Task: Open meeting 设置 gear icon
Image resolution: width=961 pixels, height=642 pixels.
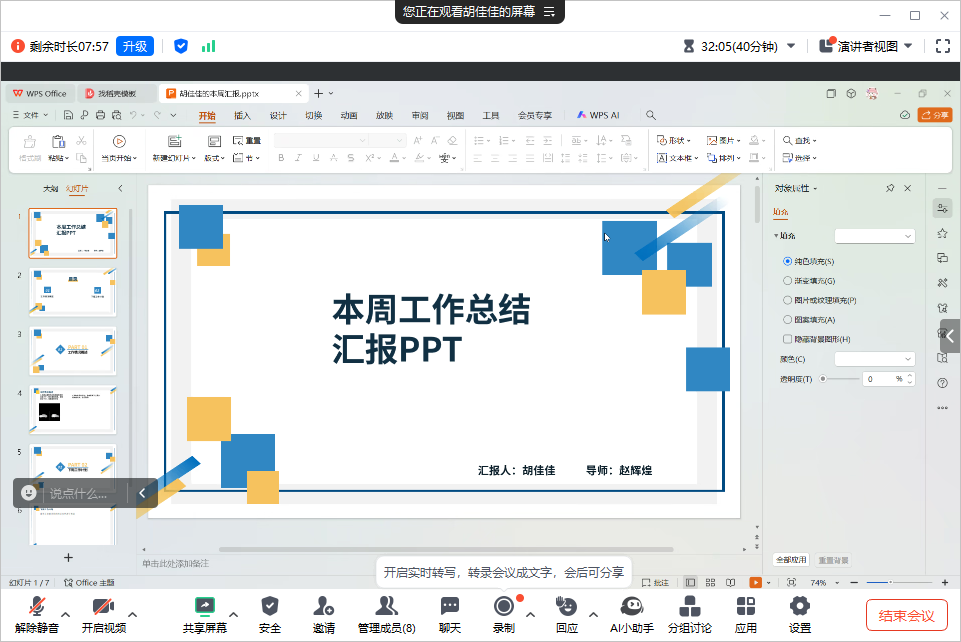Action: coord(800,615)
